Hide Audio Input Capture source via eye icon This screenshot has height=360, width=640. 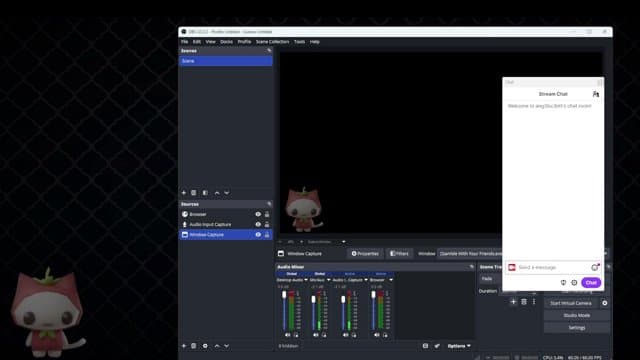[x=258, y=224]
